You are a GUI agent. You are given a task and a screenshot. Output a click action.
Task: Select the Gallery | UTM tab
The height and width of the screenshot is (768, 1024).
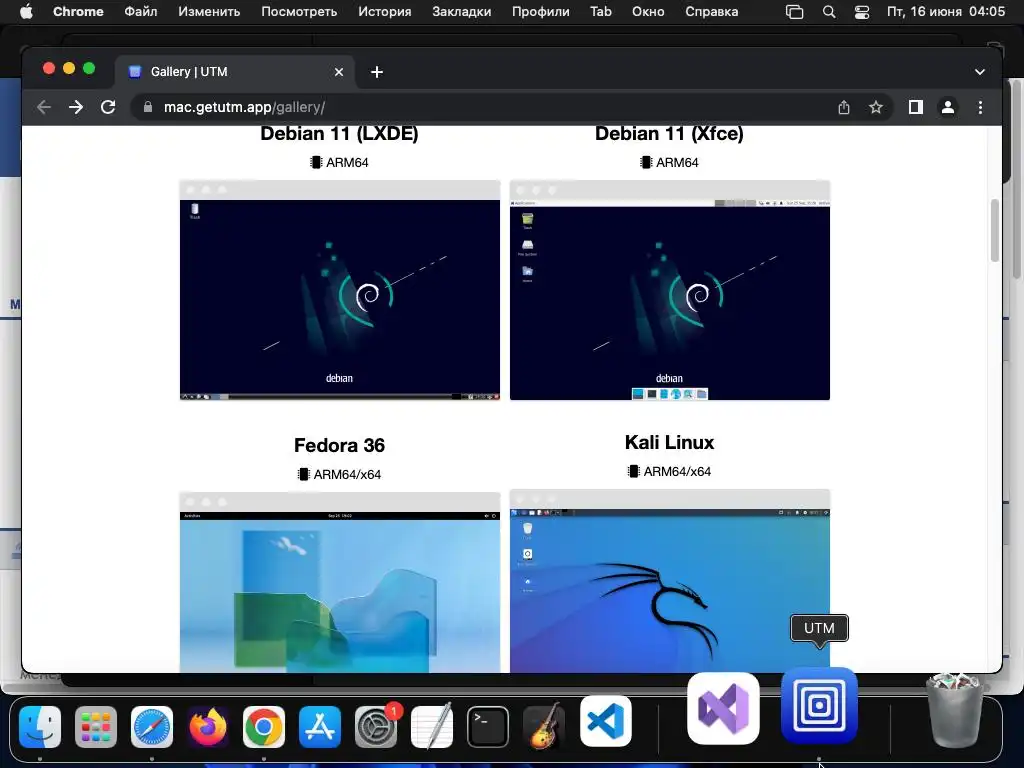235,72
